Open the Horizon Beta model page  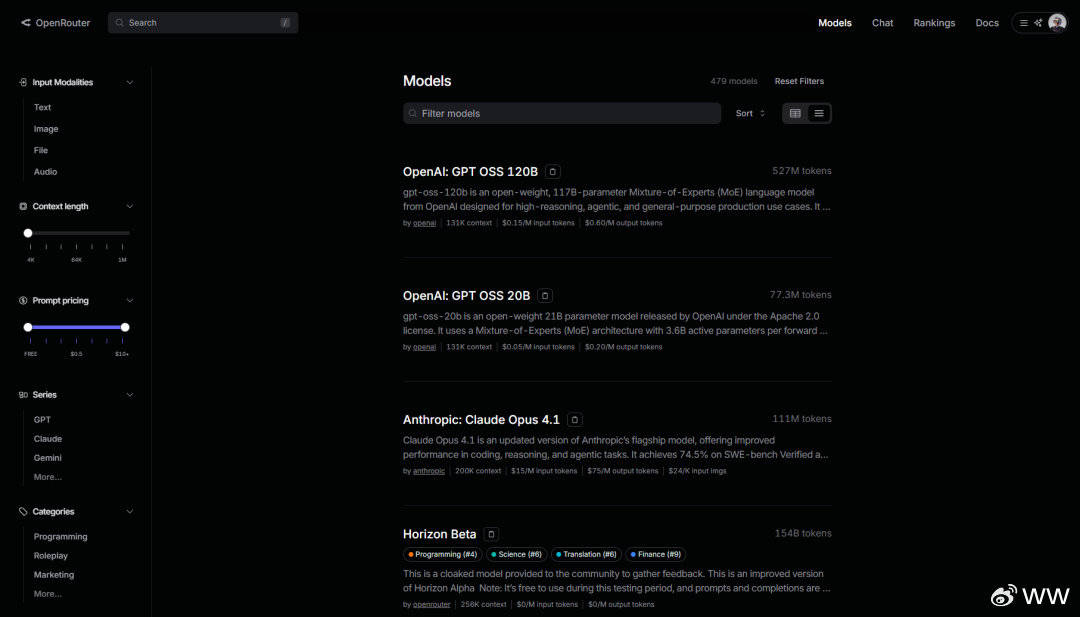[439, 534]
